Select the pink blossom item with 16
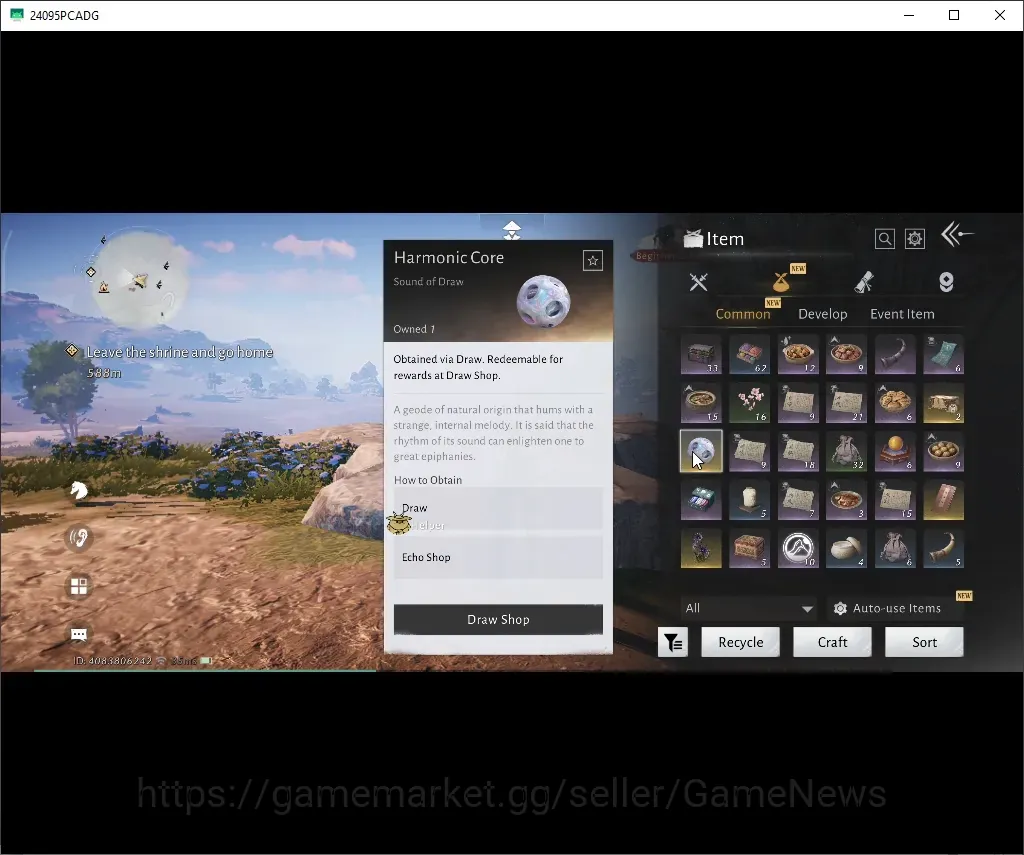Screen dimensions: 1024x855 click(750, 403)
